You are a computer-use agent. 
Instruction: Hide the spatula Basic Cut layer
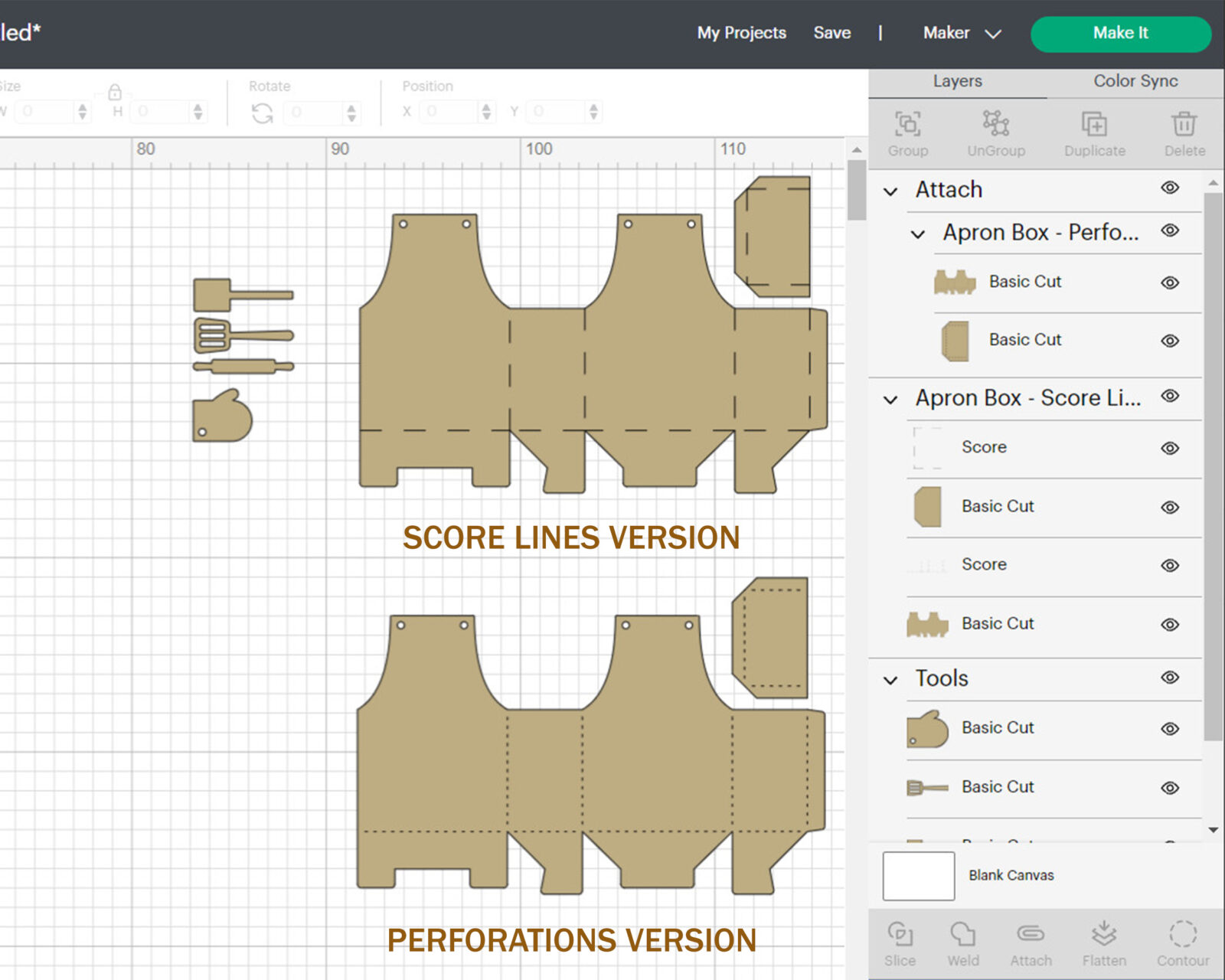(x=1170, y=788)
